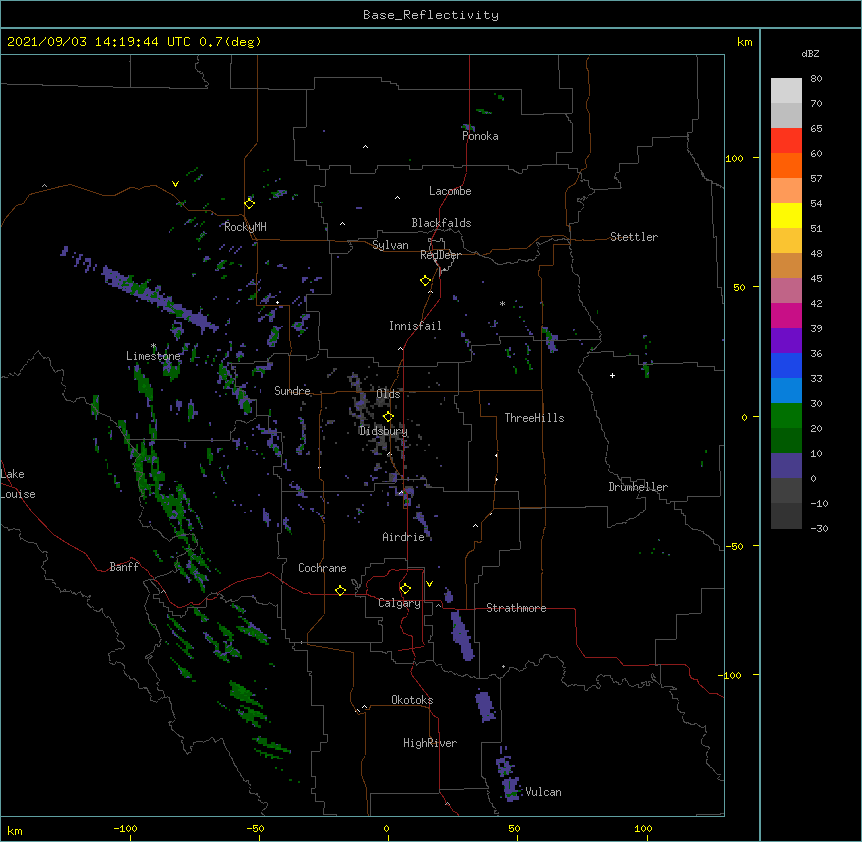Click the Didsbury city label
Screen dimensions: 862x842
383,431
